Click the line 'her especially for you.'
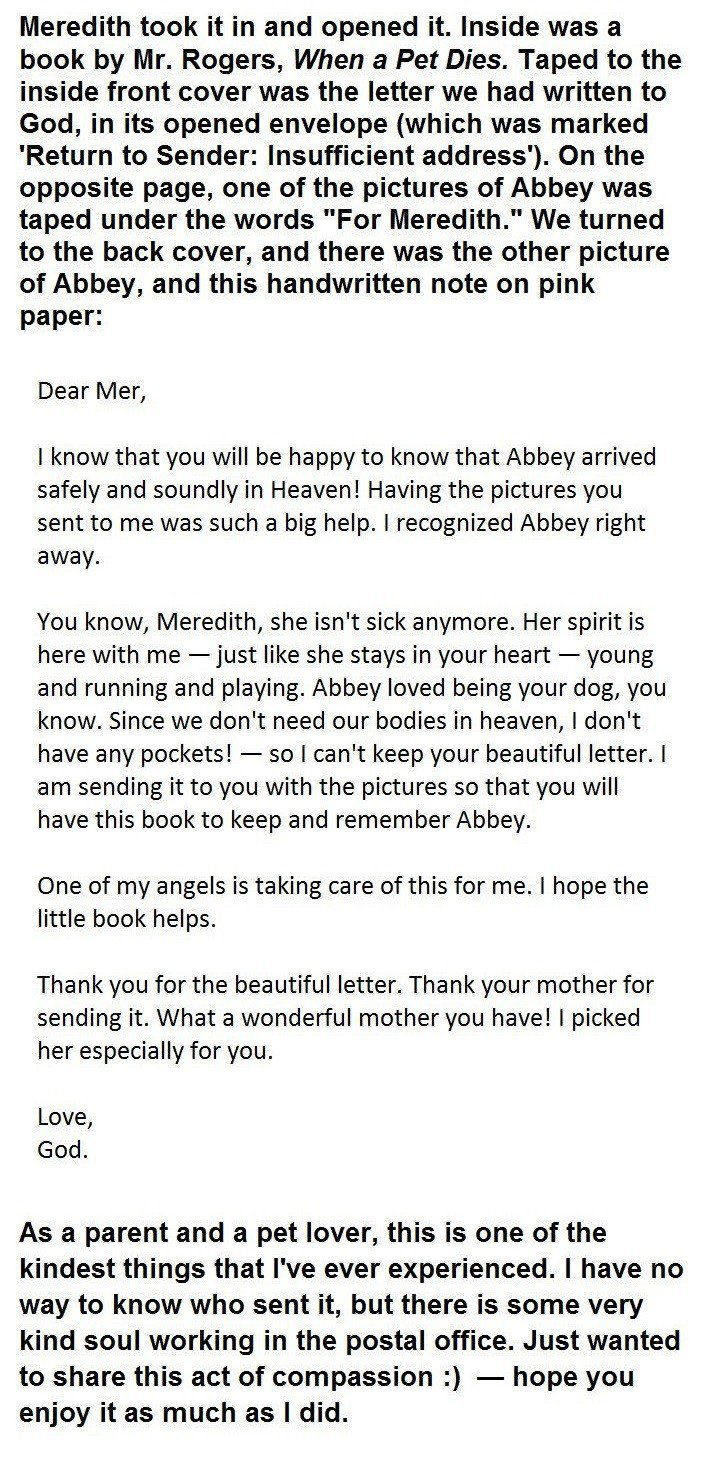This screenshot has width=708, height=1468. coord(154,1051)
